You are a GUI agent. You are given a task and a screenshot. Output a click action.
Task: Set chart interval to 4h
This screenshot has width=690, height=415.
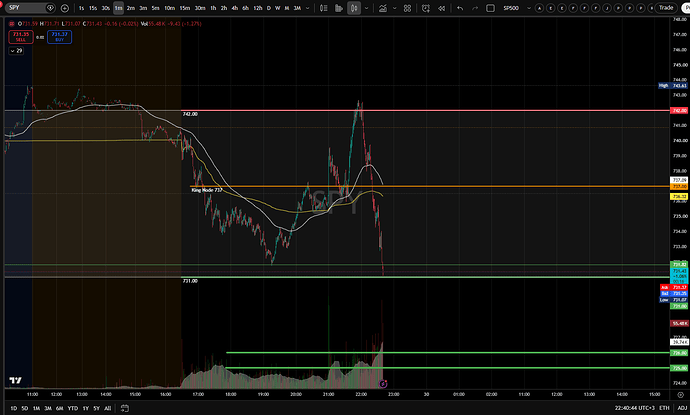(x=235, y=8)
